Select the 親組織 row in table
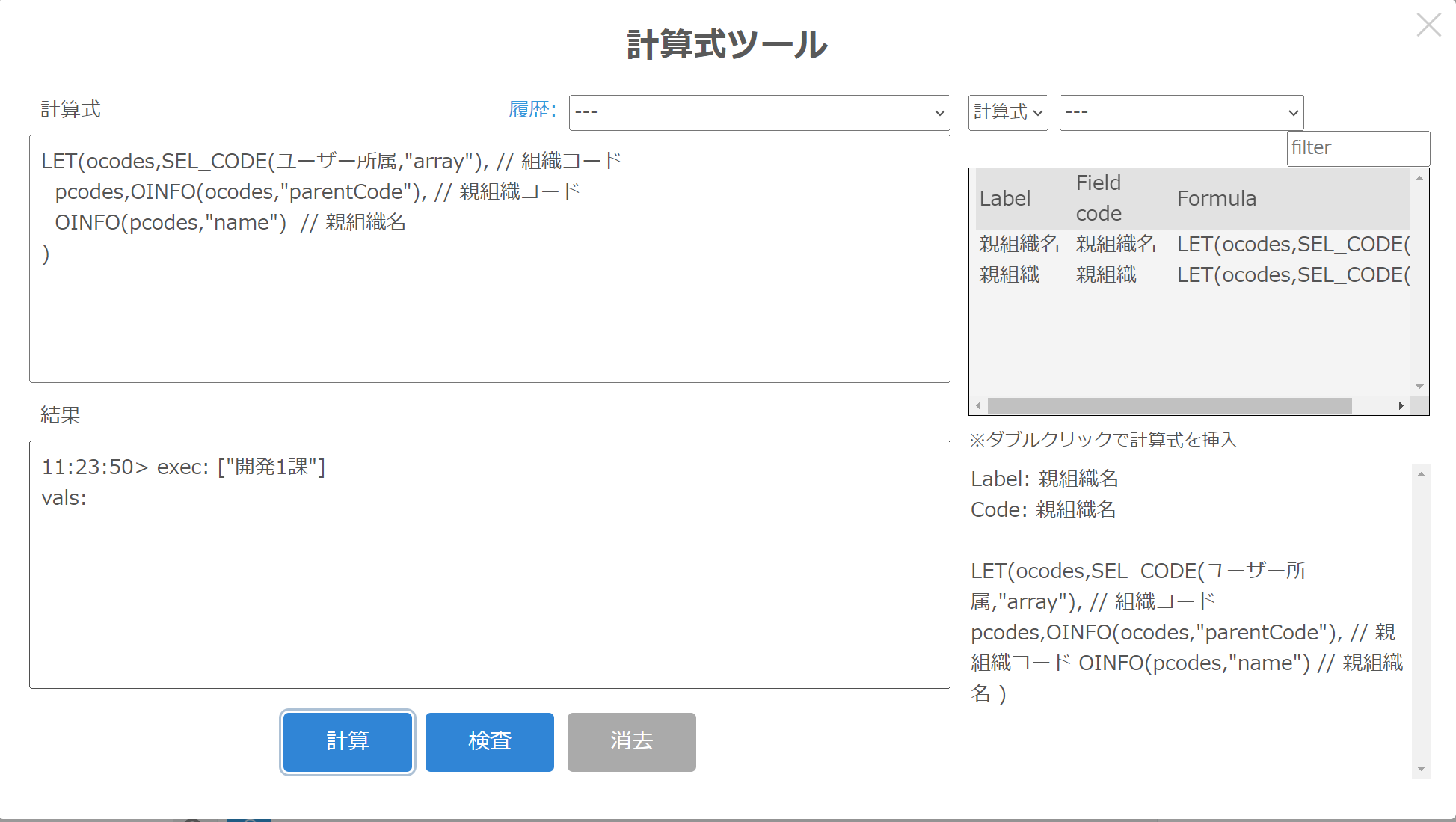Screen dimensions: 1456x822 coord(1010,274)
